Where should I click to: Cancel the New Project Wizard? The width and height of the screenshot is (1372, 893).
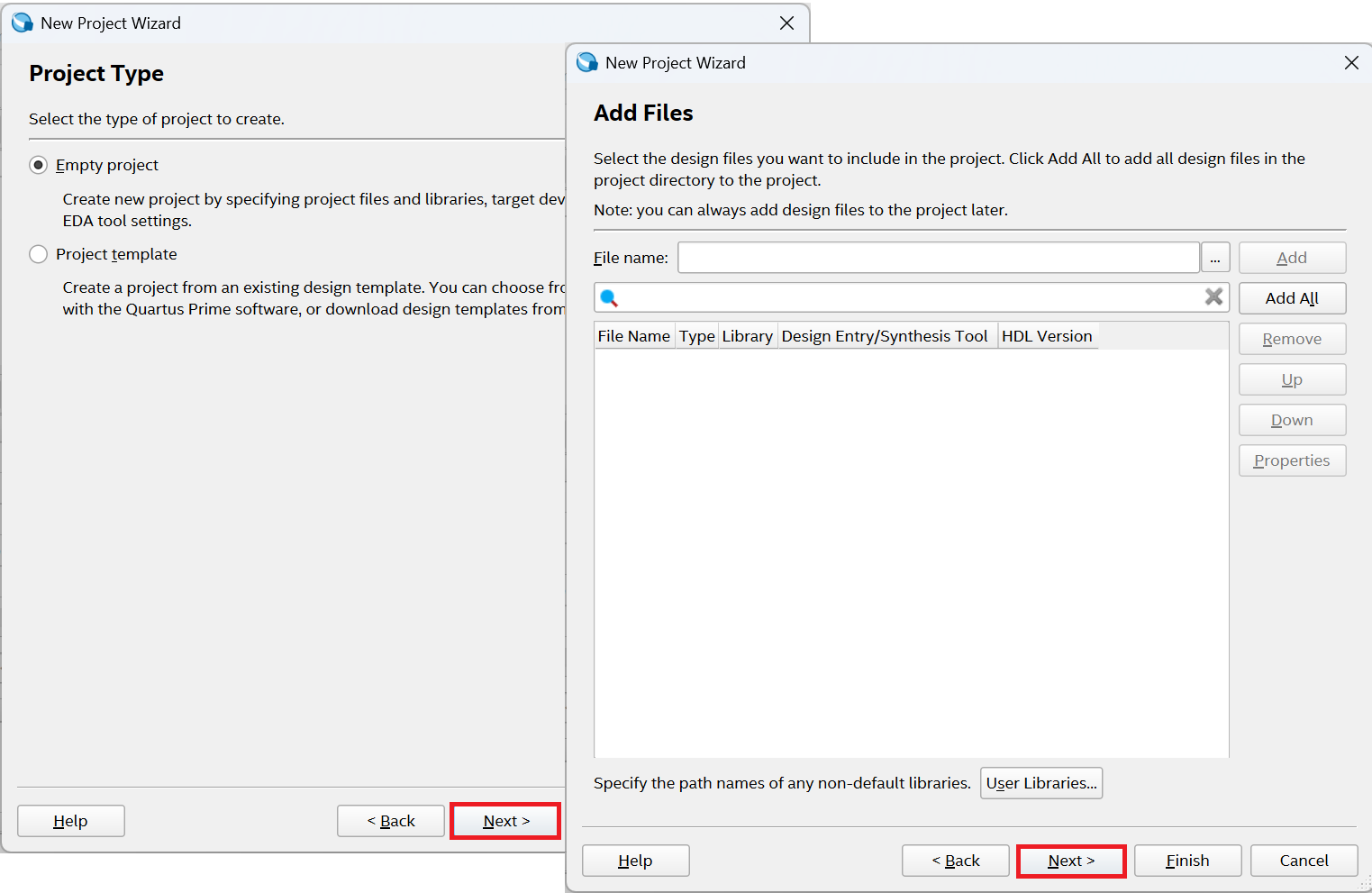pyautogui.click(x=1303, y=861)
